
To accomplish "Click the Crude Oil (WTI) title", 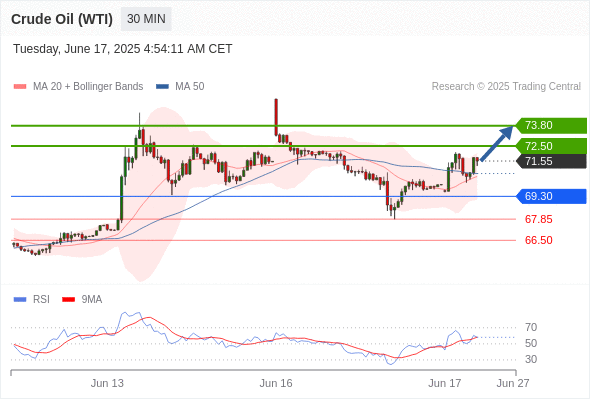I will tap(62, 19).
